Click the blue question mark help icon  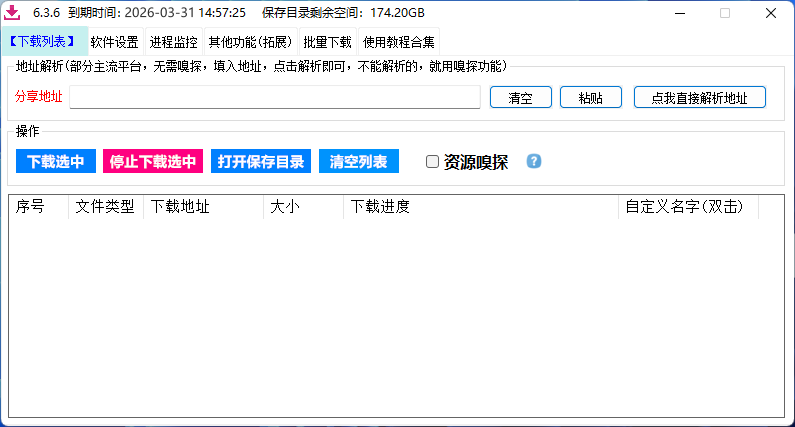coord(534,161)
